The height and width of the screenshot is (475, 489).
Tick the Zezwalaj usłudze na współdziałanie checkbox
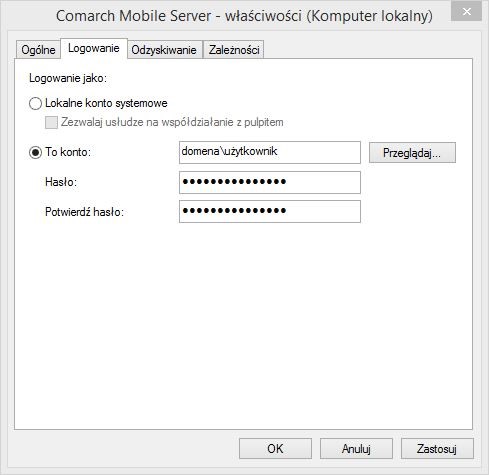[51, 122]
